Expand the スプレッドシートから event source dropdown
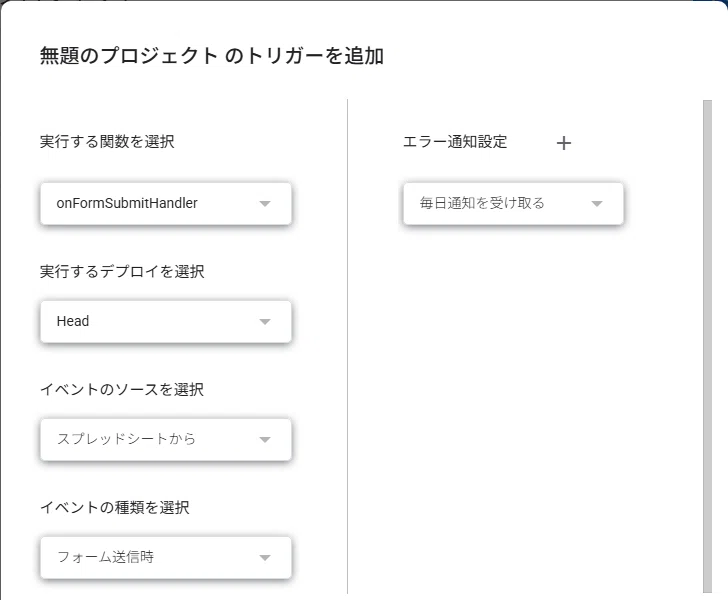728x600 pixels. [166, 439]
